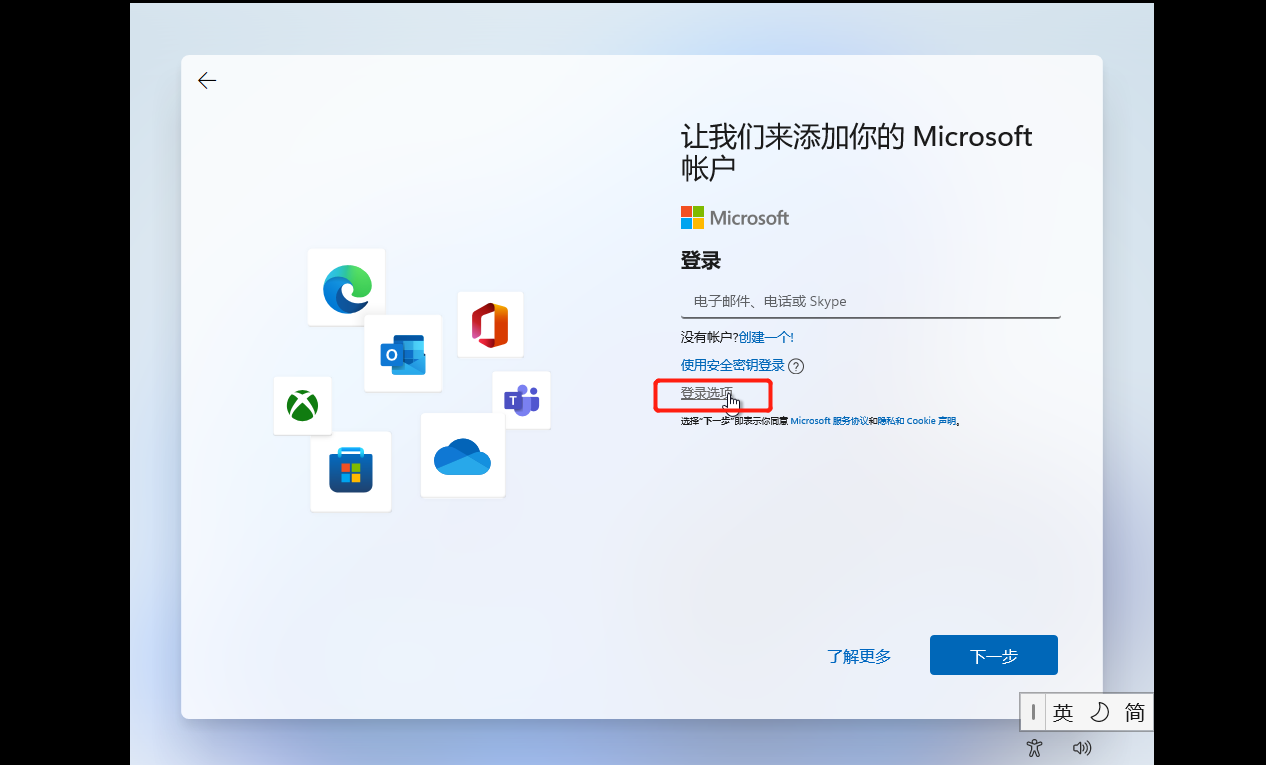The height and width of the screenshot is (765, 1266).
Task: Open the accessibility icon in the corner
Action: click(x=1035, y=747)
